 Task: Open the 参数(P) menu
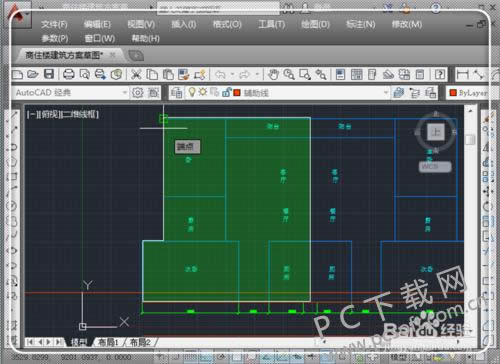coord(55,38)
